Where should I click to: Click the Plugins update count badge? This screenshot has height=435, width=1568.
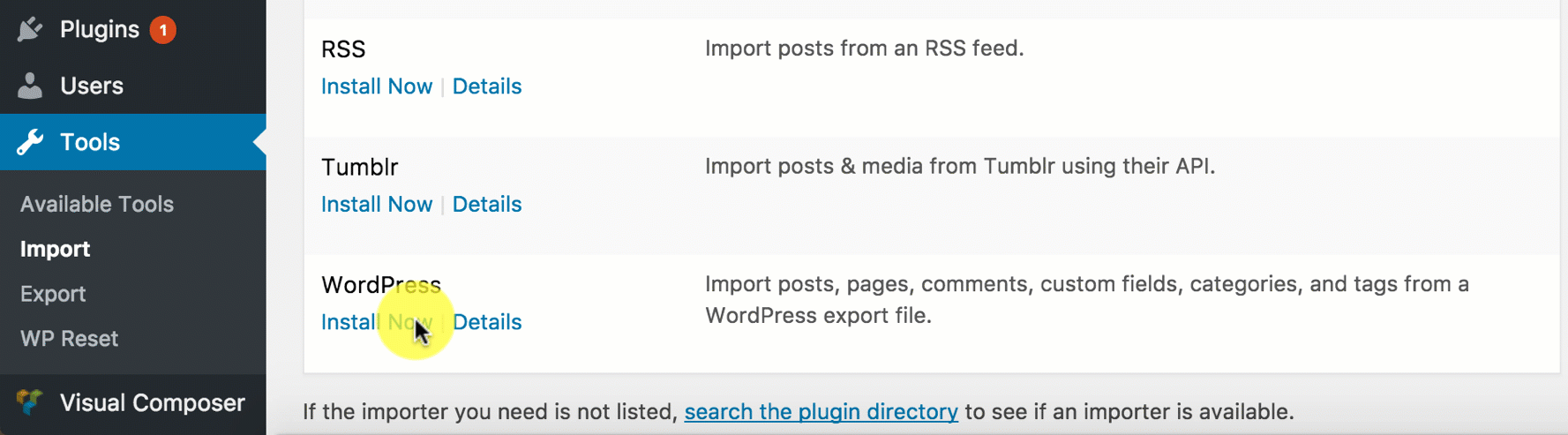tap(162, 30)
